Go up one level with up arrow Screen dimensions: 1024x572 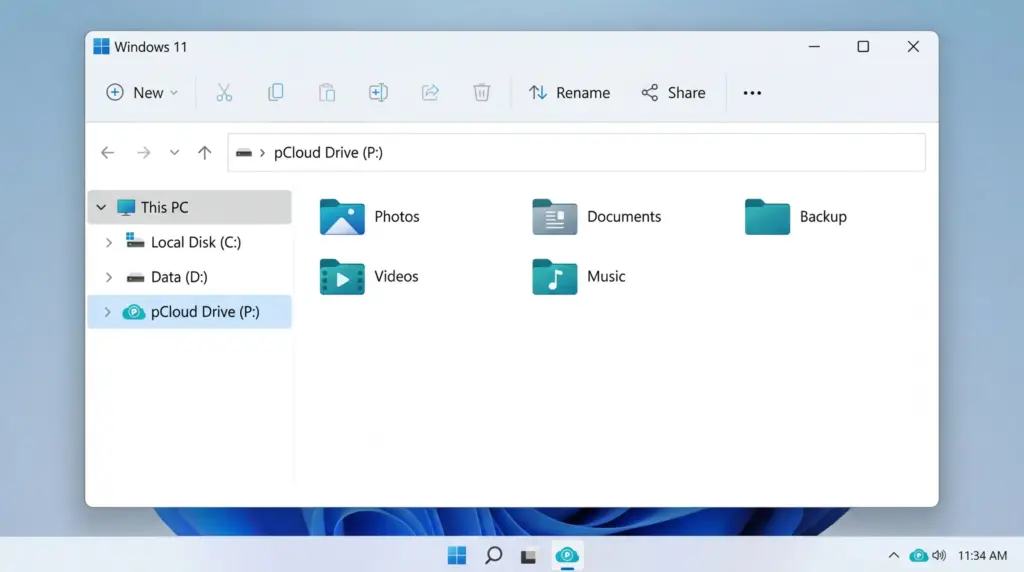[204, 153]
